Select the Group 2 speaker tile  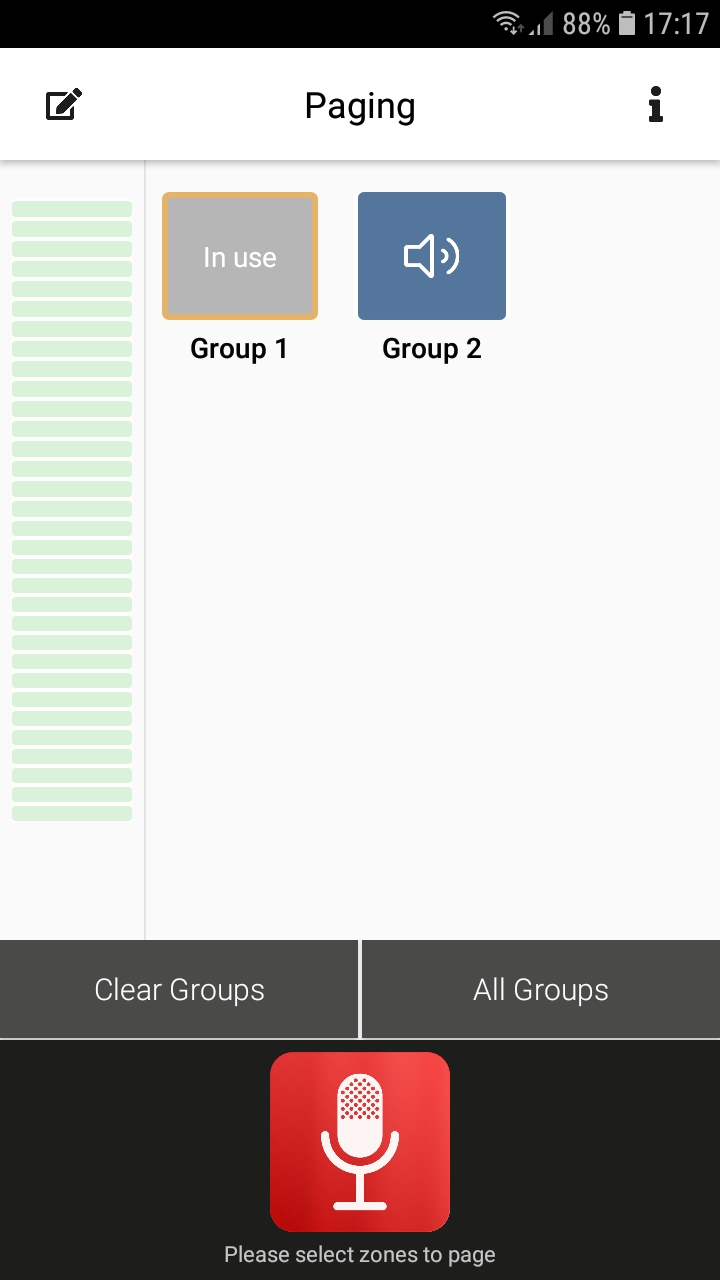(432, 256)
